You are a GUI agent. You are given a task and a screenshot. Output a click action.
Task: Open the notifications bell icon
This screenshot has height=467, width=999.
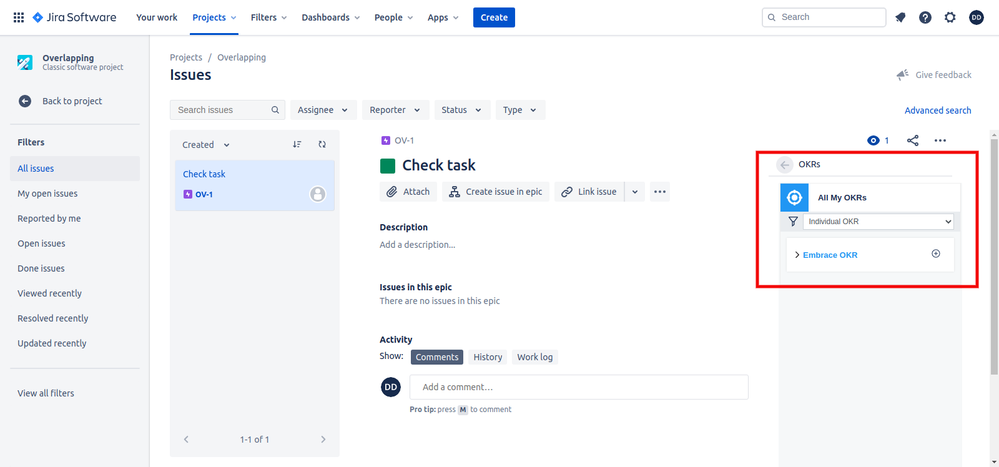tap(900, 17)
